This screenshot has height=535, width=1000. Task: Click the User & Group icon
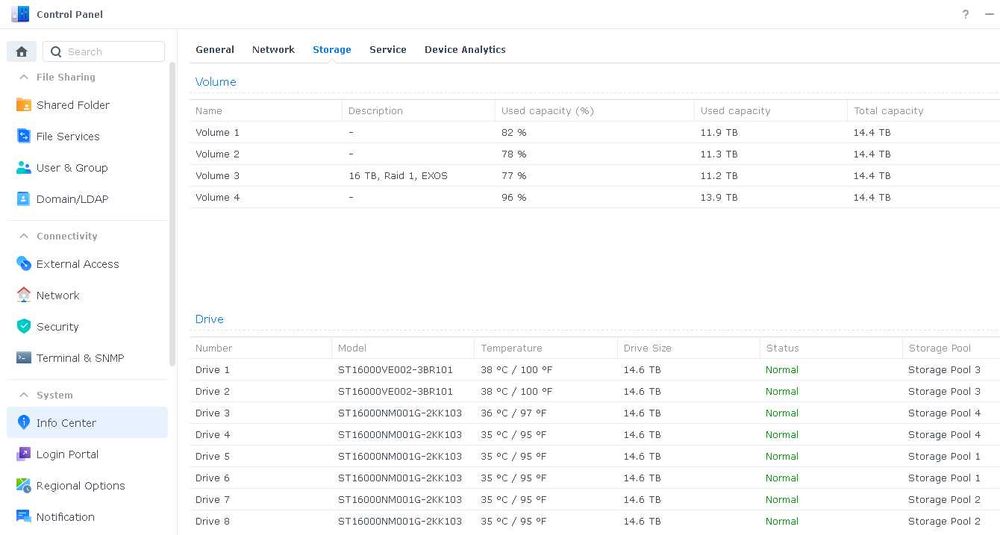[24, 167]
